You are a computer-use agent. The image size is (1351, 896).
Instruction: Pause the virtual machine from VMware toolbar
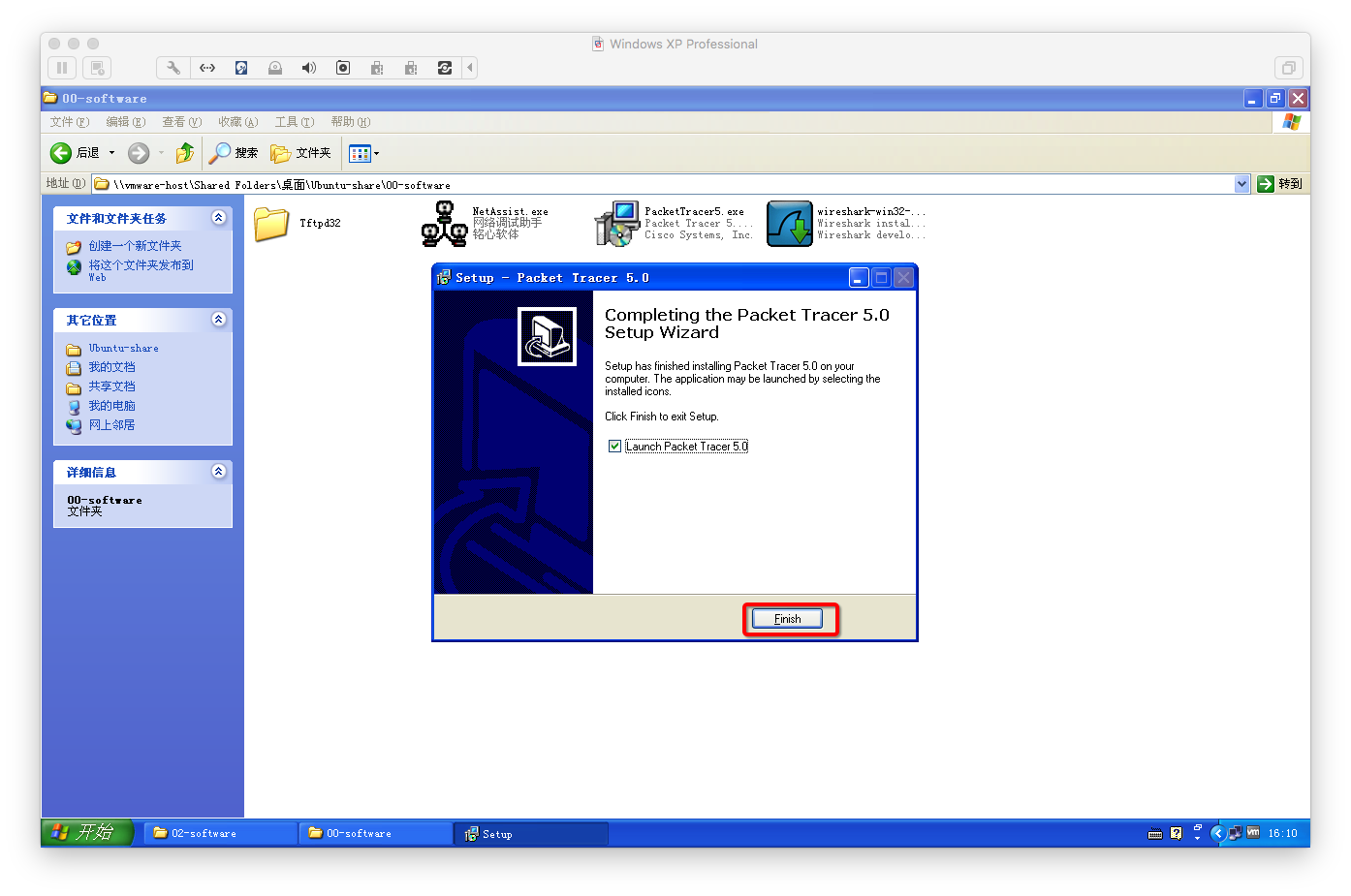click(62, 68)
